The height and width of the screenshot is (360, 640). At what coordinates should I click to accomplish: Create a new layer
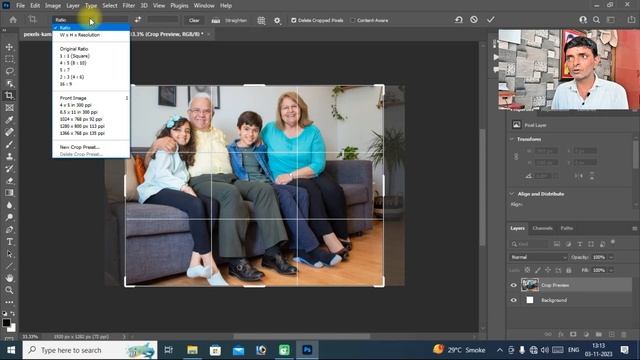pos(611,334)
